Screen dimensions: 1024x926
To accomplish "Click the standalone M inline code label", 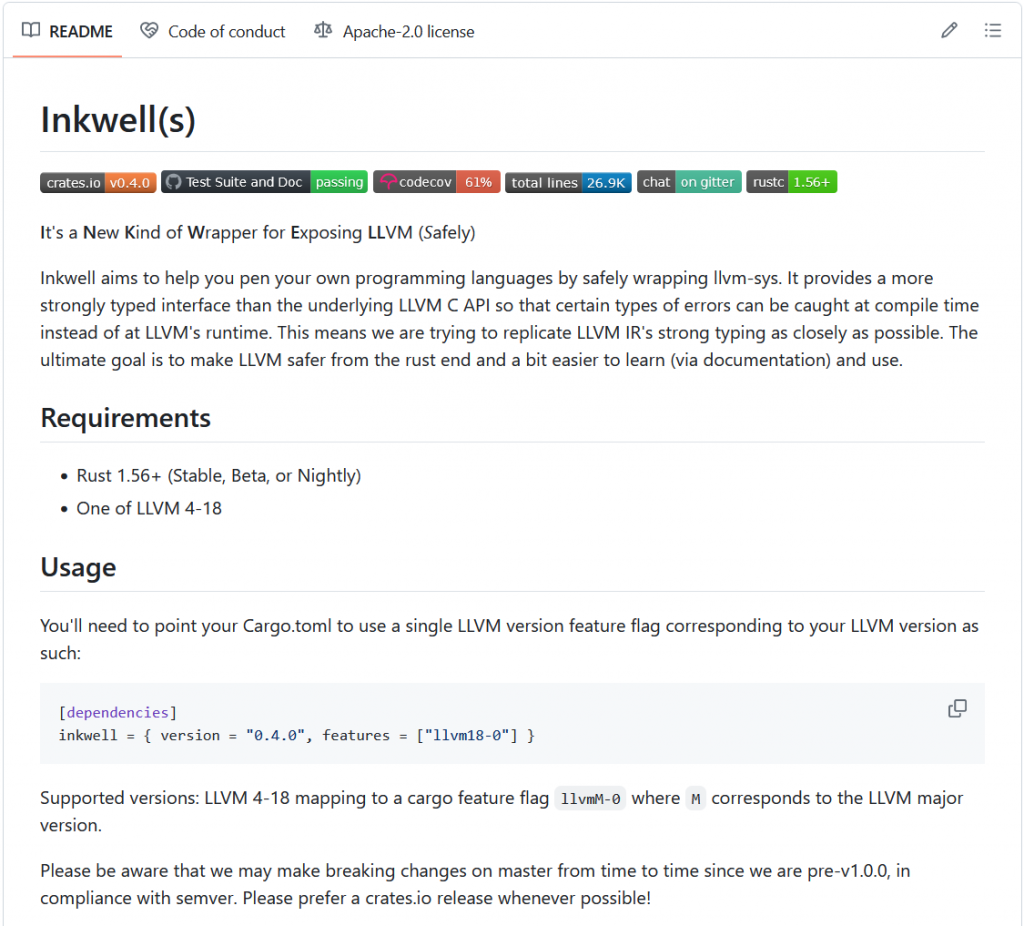I will click(x=695, y=799).
